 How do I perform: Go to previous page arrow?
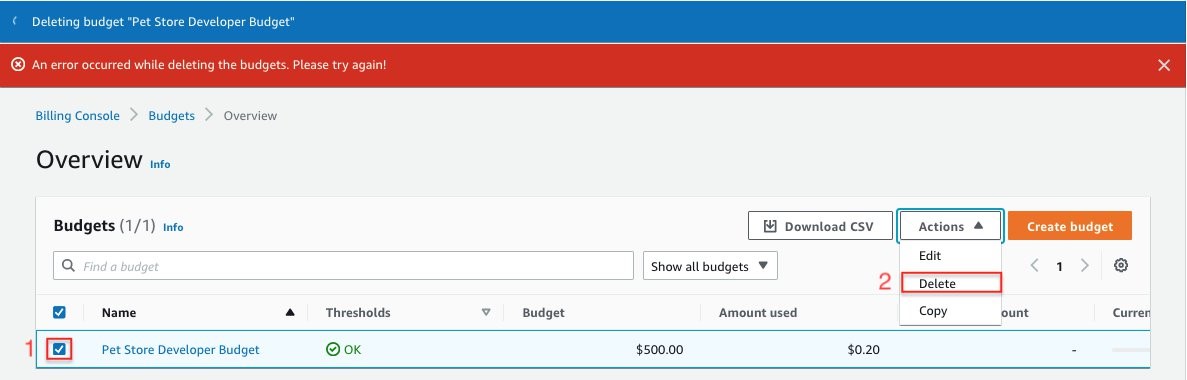[x=1035, y=266]
